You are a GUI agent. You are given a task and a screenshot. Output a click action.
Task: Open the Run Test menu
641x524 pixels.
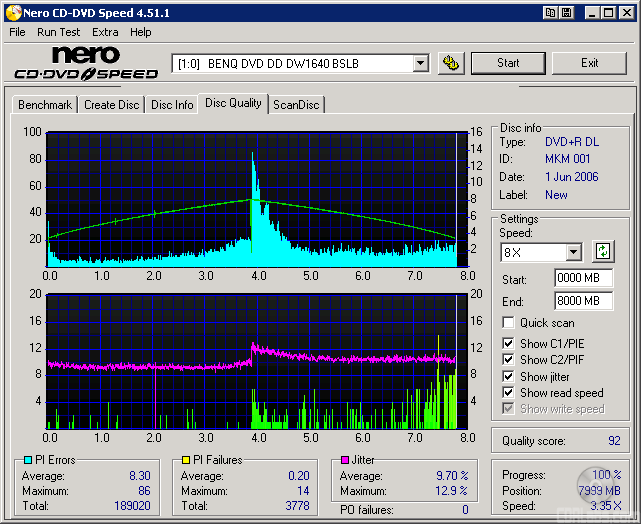[x=59, y=32]
